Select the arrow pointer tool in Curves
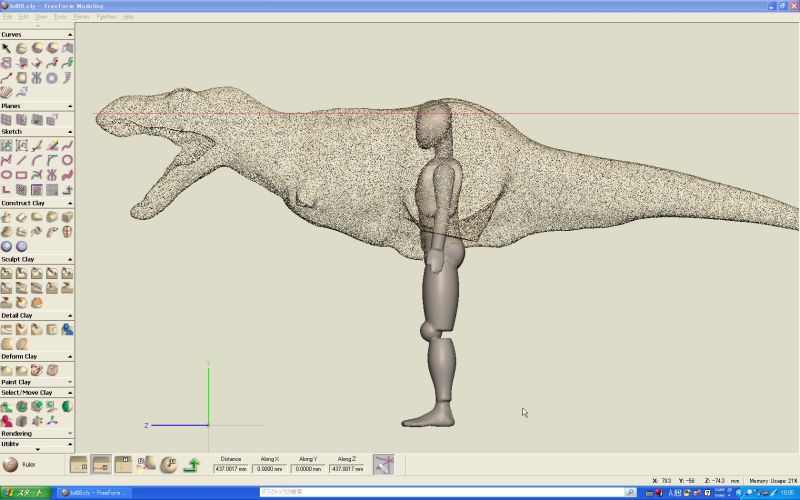Image resolution: width=800 pixels, height=500 pixels. 6,48
